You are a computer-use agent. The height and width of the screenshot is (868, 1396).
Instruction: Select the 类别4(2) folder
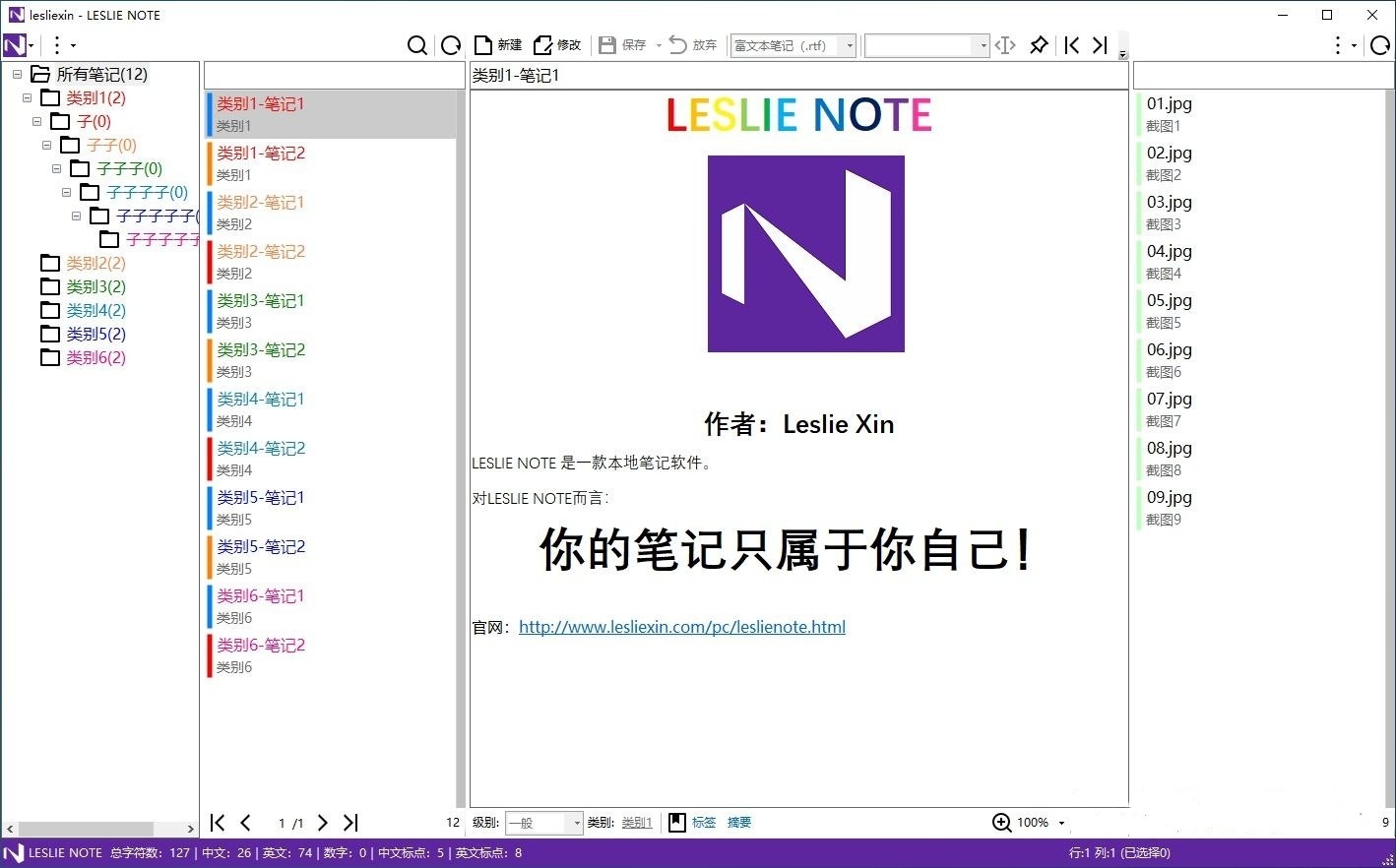[x=84, y=310]
